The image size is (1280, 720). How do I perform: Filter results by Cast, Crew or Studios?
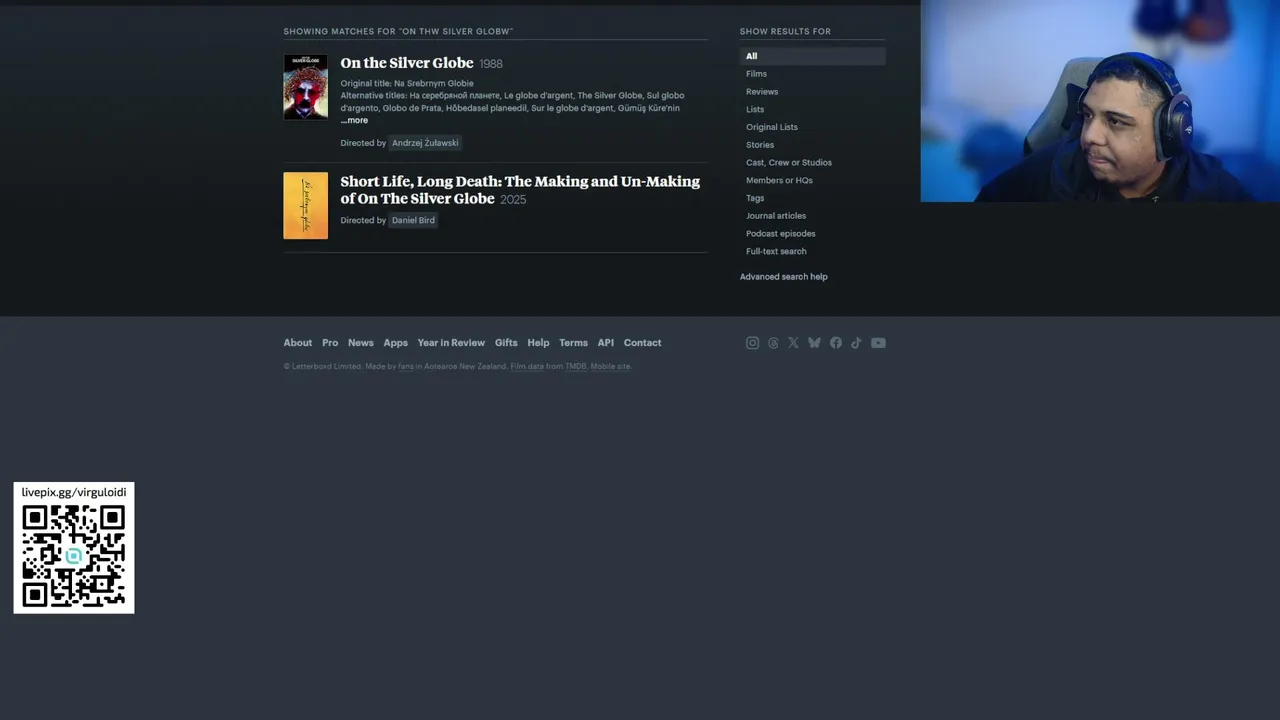(789, 163)
